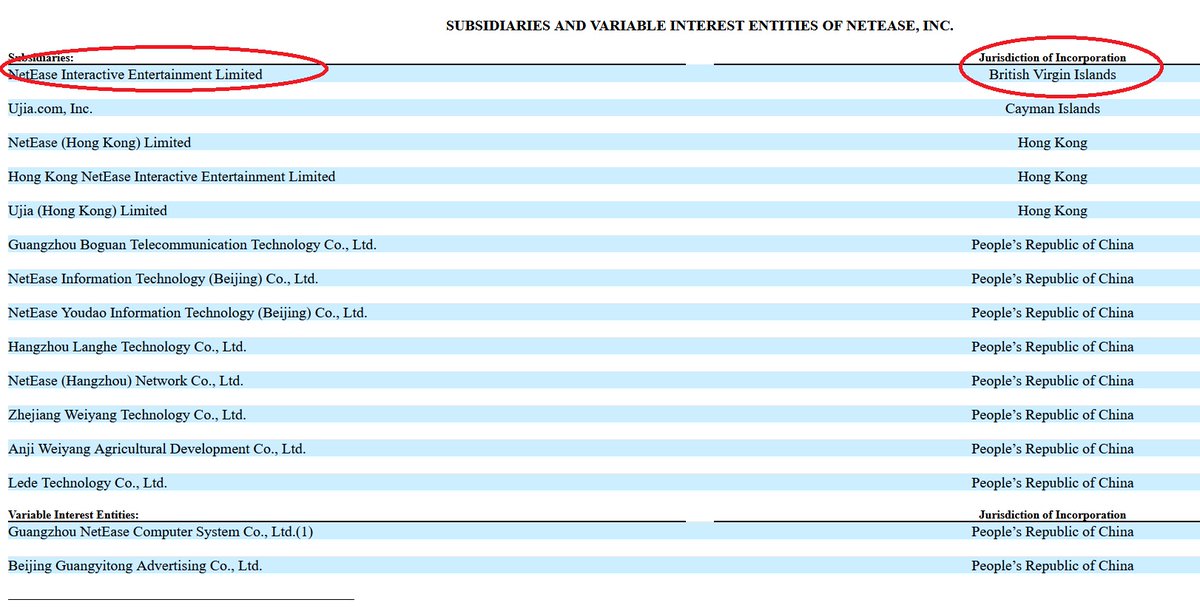Select 'Lede Technology Co., Ltd.' name
The width and height of the screenshot is (1200, 611).
[88, 482]
